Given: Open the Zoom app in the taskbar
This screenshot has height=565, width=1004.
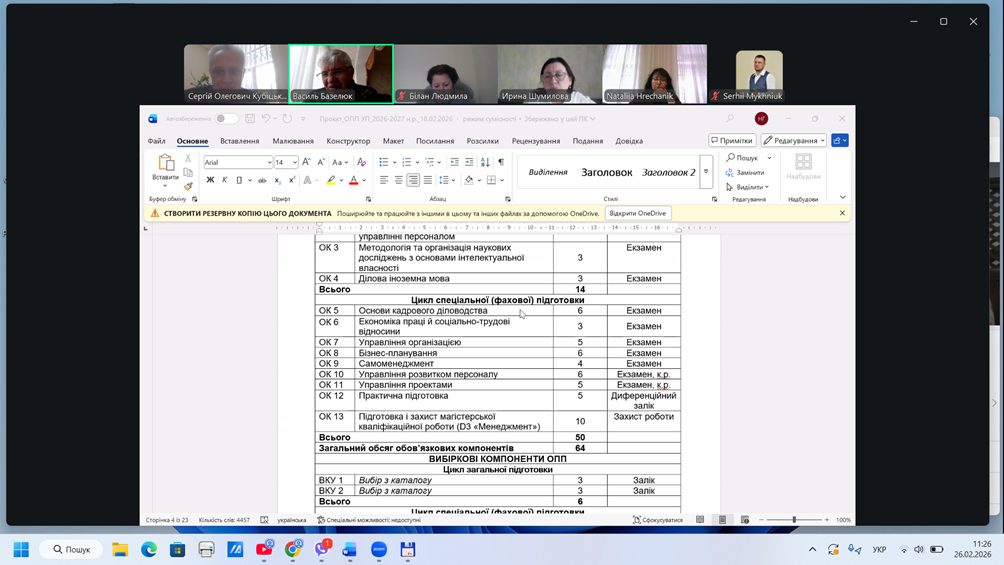Looking at the screenshot, I should pos(379,549).
